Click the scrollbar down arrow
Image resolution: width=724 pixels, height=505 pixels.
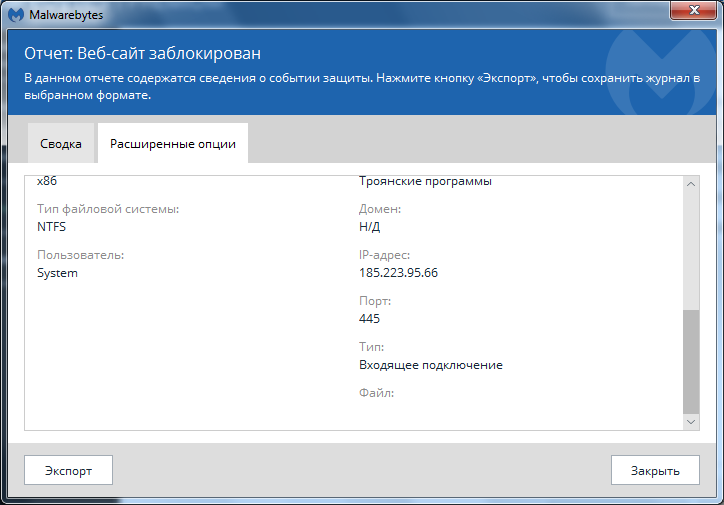coord(691,423)
